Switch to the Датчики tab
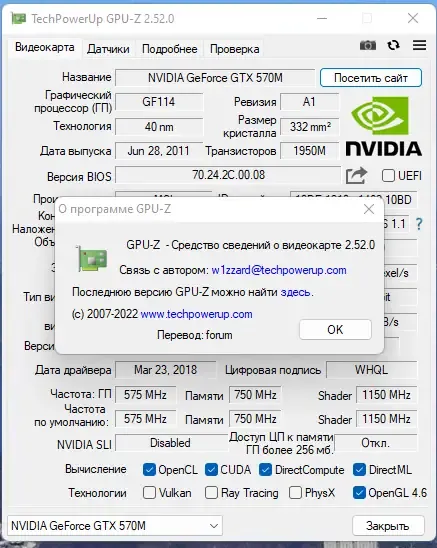Viewport: 437px width, 548px height. coord(108,49)
